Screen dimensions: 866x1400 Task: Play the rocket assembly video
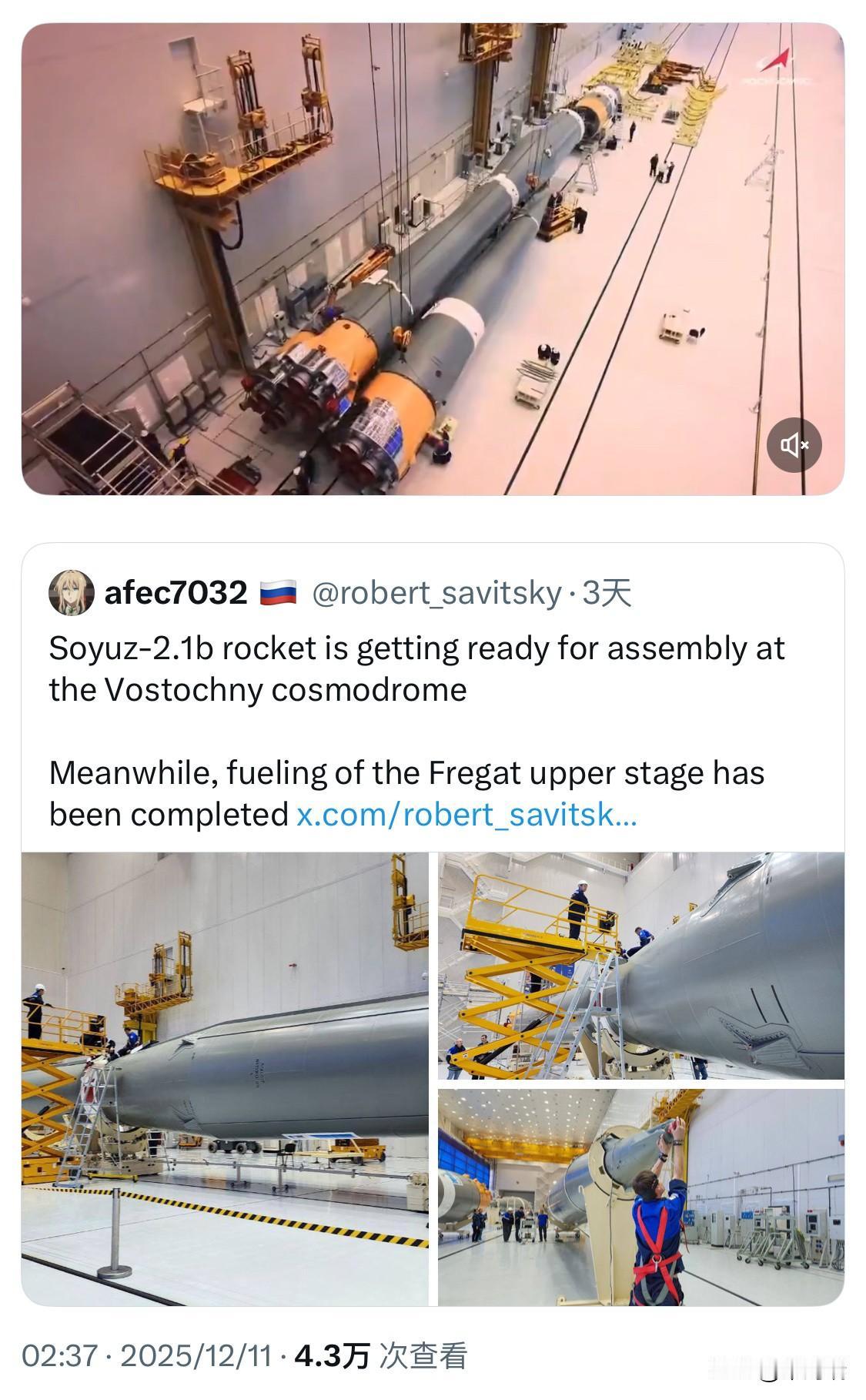(433, 259)
